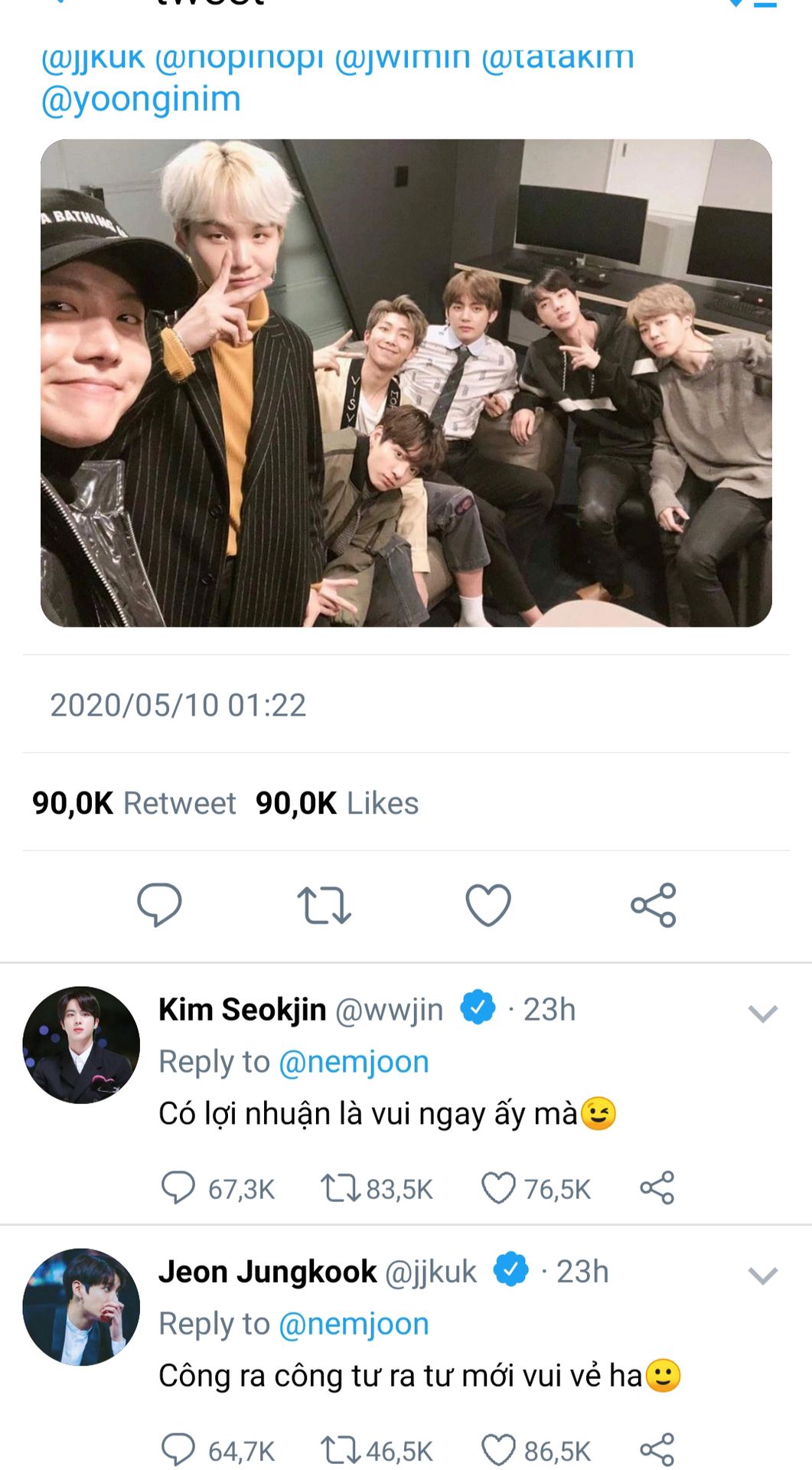
Task: Open the @yoonginim mention link
Action: [x=141, y=100]
